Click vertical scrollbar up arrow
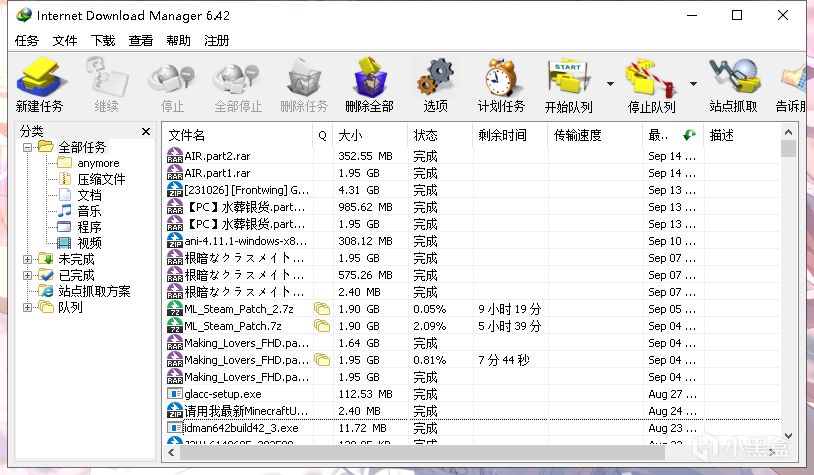The width and height of the screenshot is (814, 475). coord(788,132)
